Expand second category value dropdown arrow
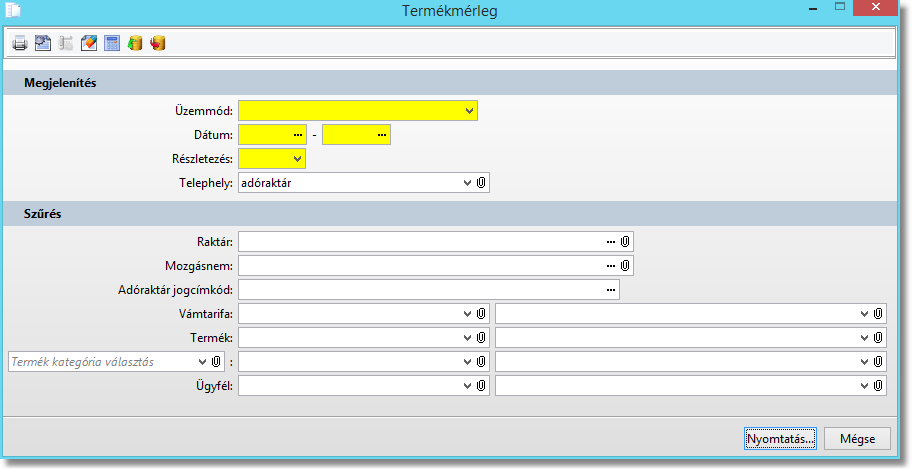 click(x=864, y=362)
